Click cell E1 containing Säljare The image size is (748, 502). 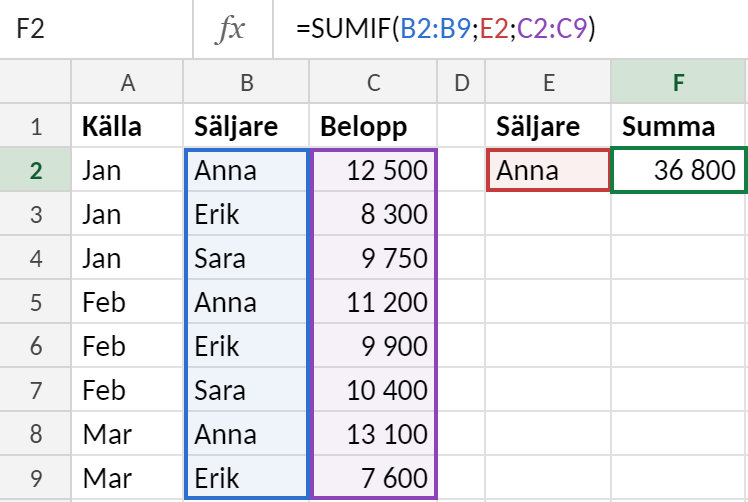(x=548, y=126)
